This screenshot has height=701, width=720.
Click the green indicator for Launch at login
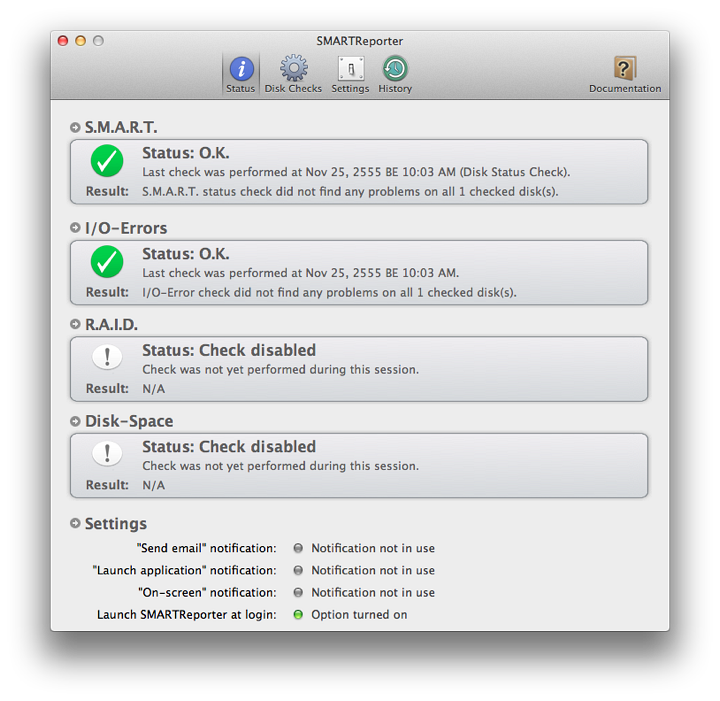point(298,614)
